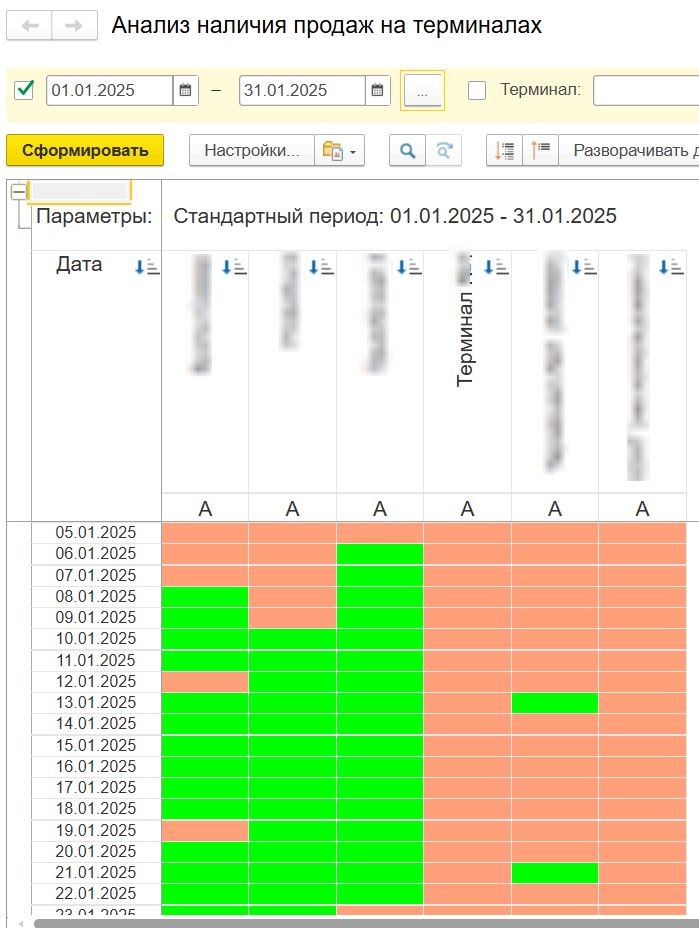The image size is (699, 928).
Task: Click the Сформировать button
Action: click(x=85, y=150)
